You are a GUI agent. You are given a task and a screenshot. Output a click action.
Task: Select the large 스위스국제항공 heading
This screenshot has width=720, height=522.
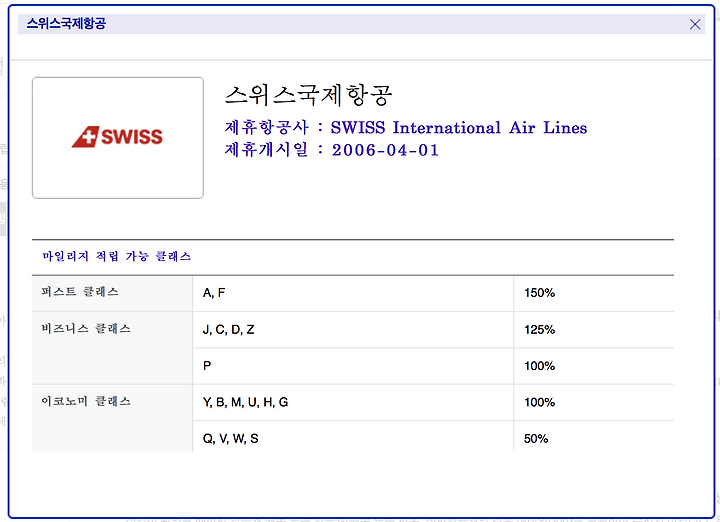pos(308,95)
